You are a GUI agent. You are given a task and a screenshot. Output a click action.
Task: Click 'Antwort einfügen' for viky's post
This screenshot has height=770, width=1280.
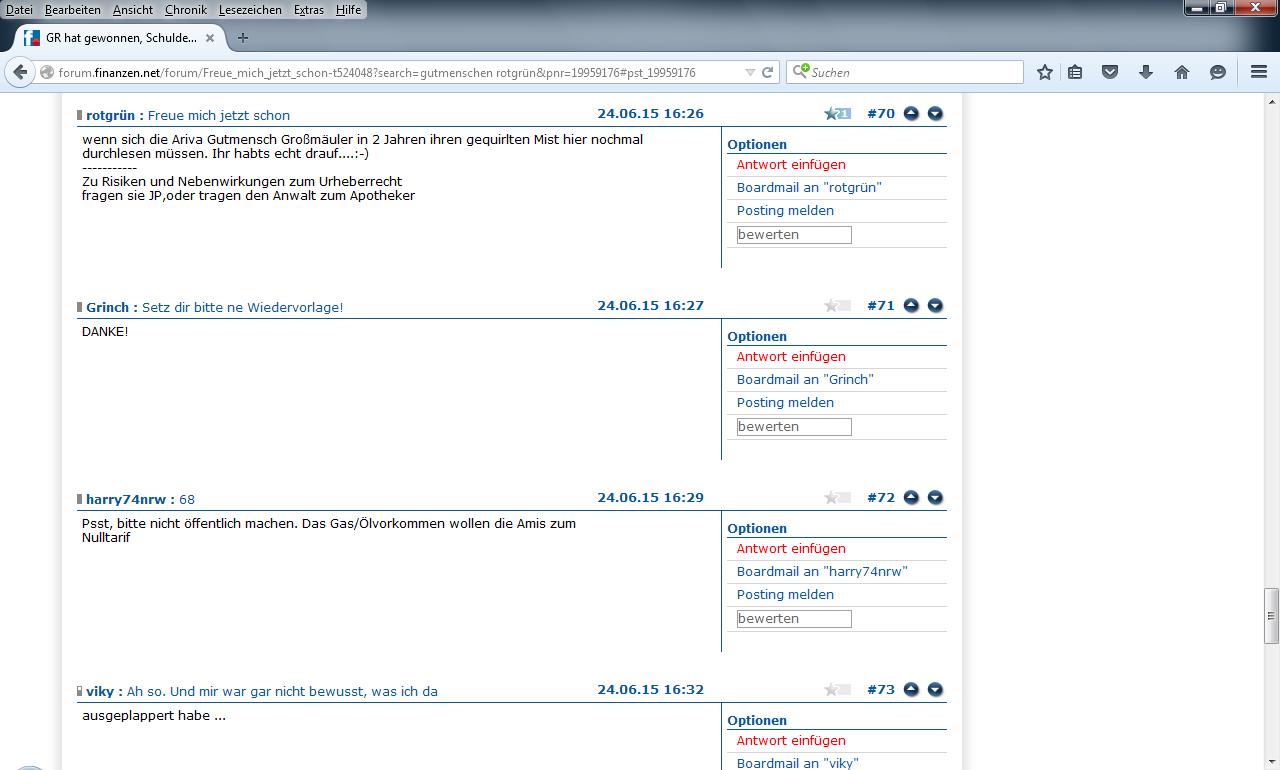(791, 741)
